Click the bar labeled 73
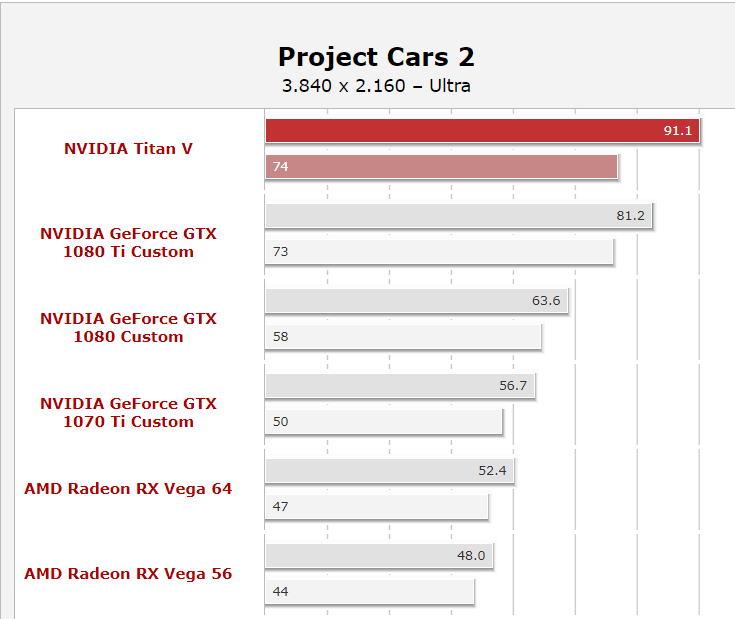Viewport: 735px width, 619px height. (x=439, y=252)
